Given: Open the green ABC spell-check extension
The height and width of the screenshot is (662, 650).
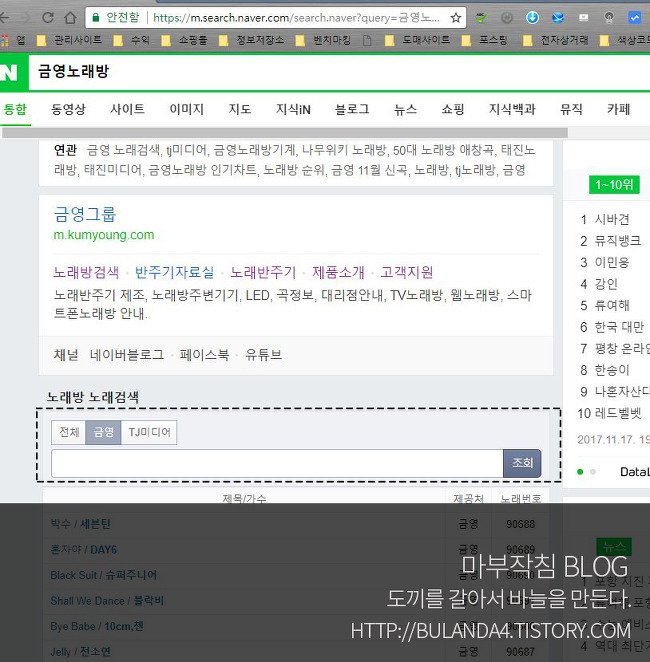Looking at the screenshot, I should [480, 17].
